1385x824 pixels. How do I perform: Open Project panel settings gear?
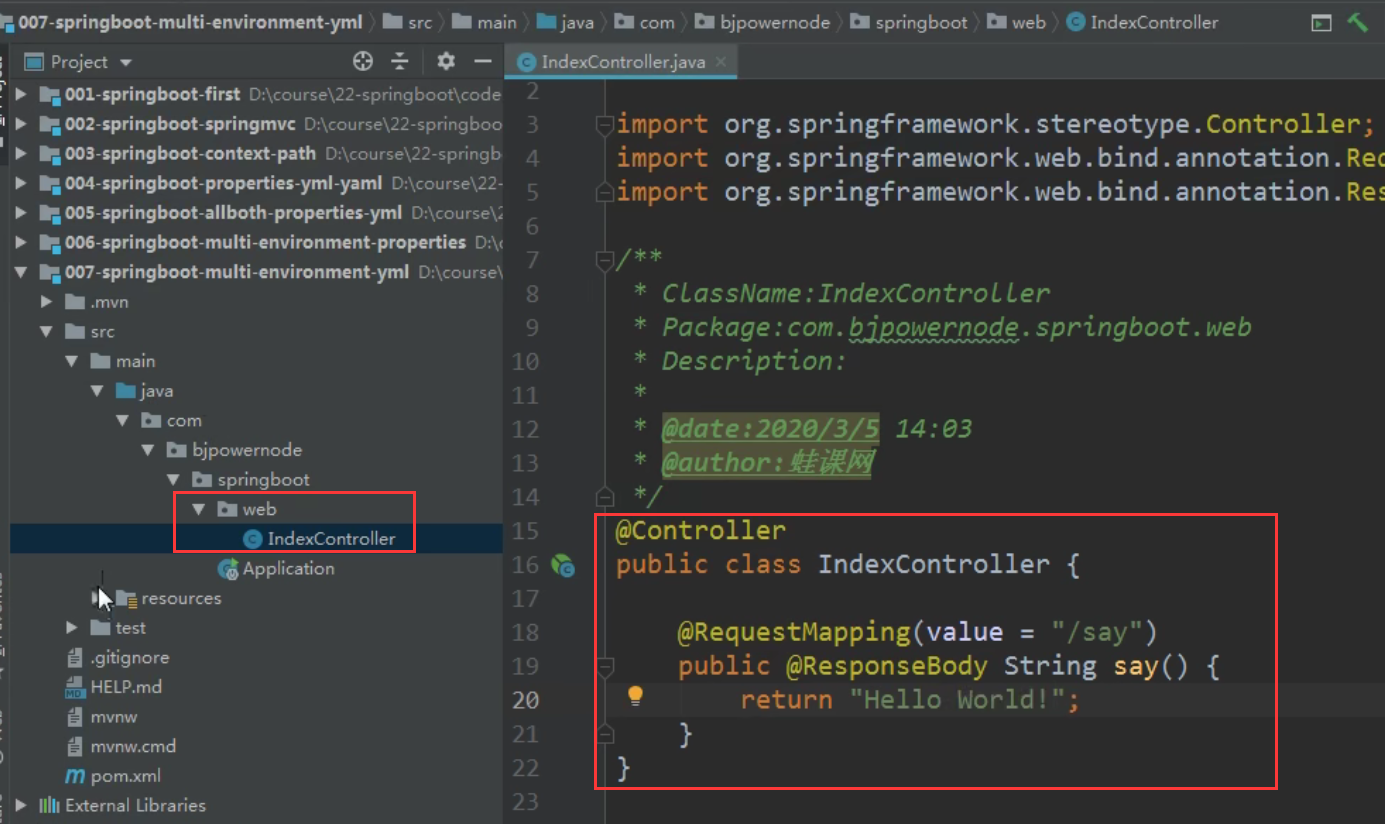(446, 62)
